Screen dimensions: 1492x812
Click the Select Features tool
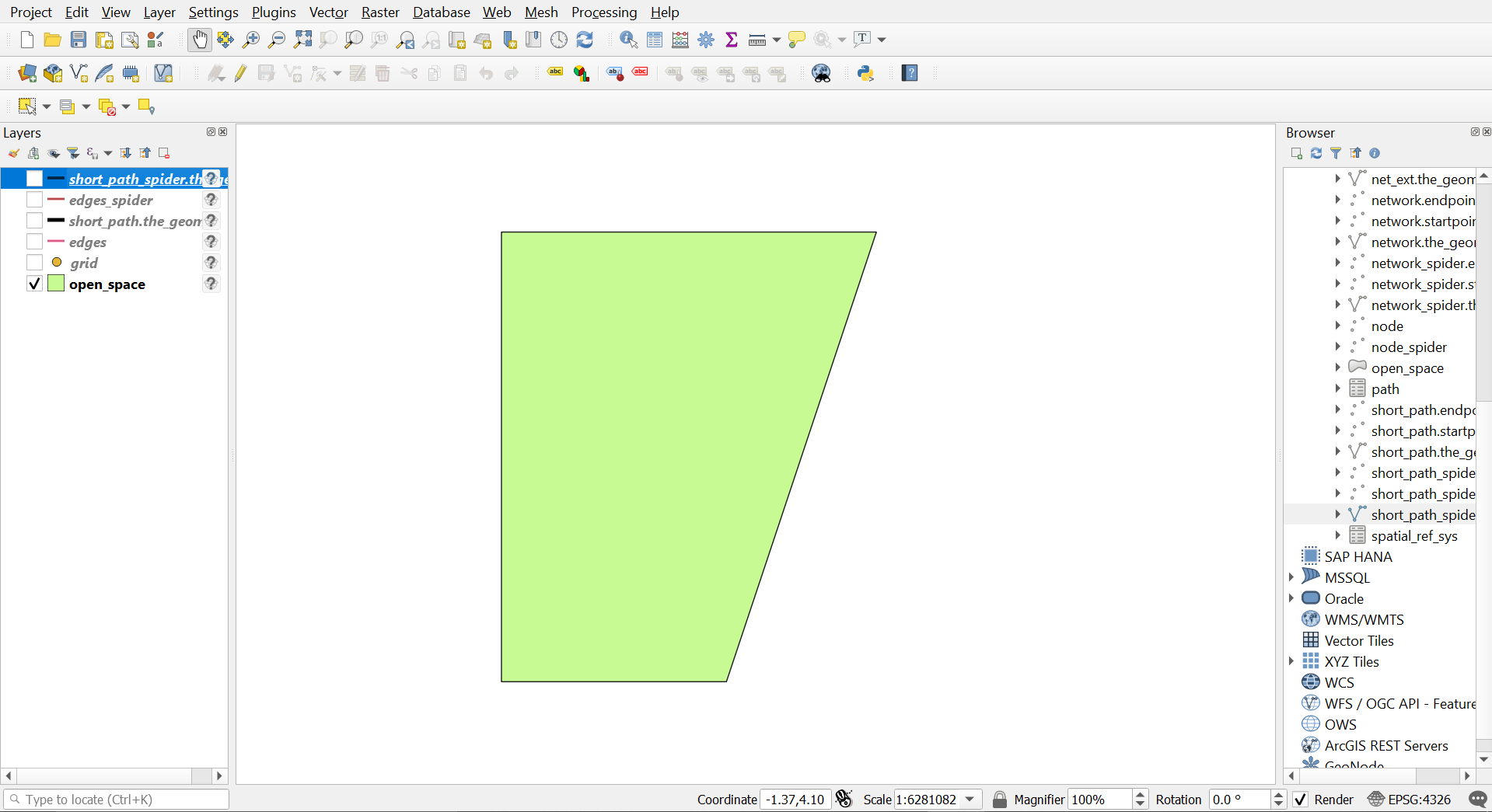coord(27,106)
